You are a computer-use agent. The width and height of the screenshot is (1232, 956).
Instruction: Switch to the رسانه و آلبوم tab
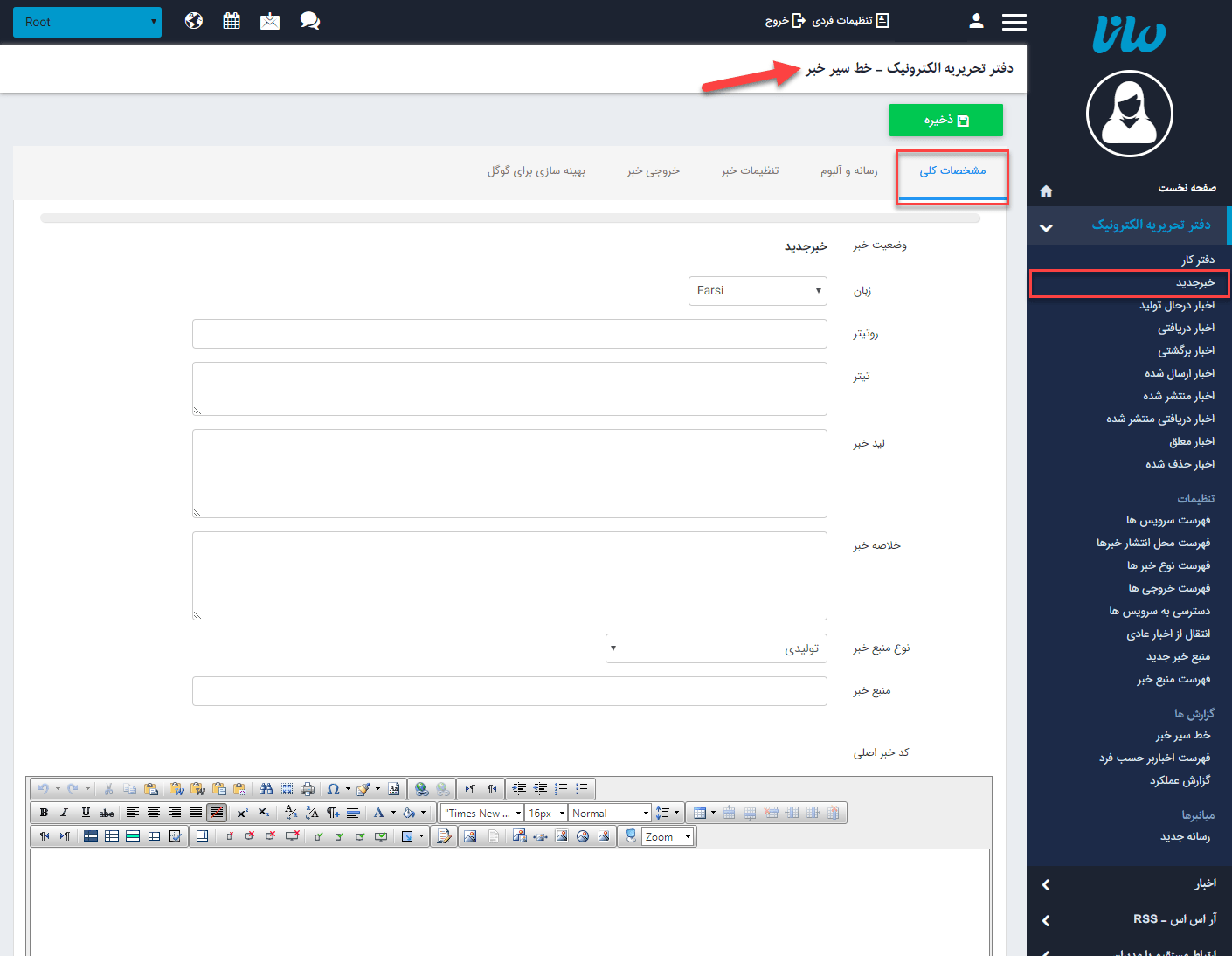tap(848, 170)
